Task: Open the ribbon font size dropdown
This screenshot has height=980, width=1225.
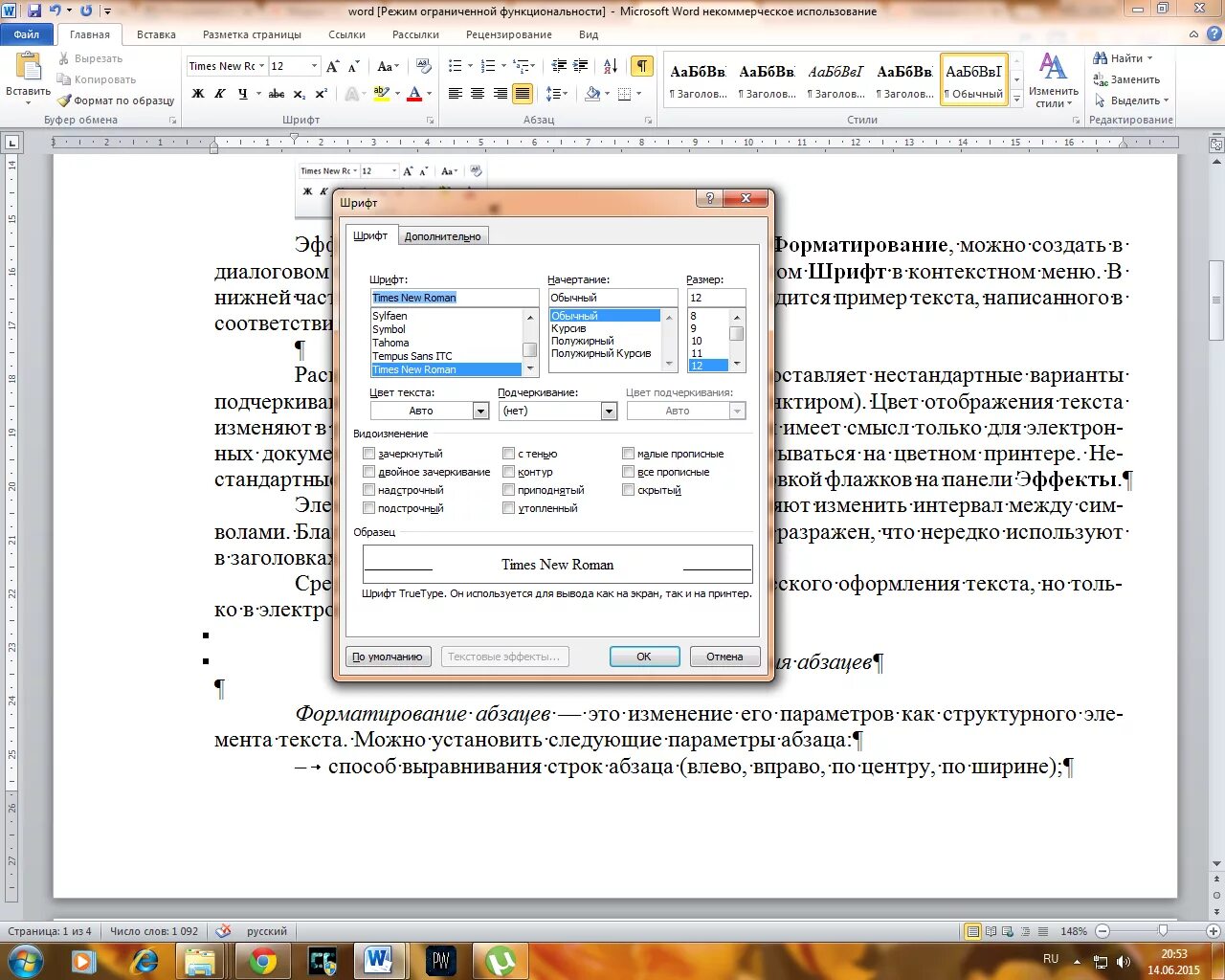Action: tap(314, 66)
